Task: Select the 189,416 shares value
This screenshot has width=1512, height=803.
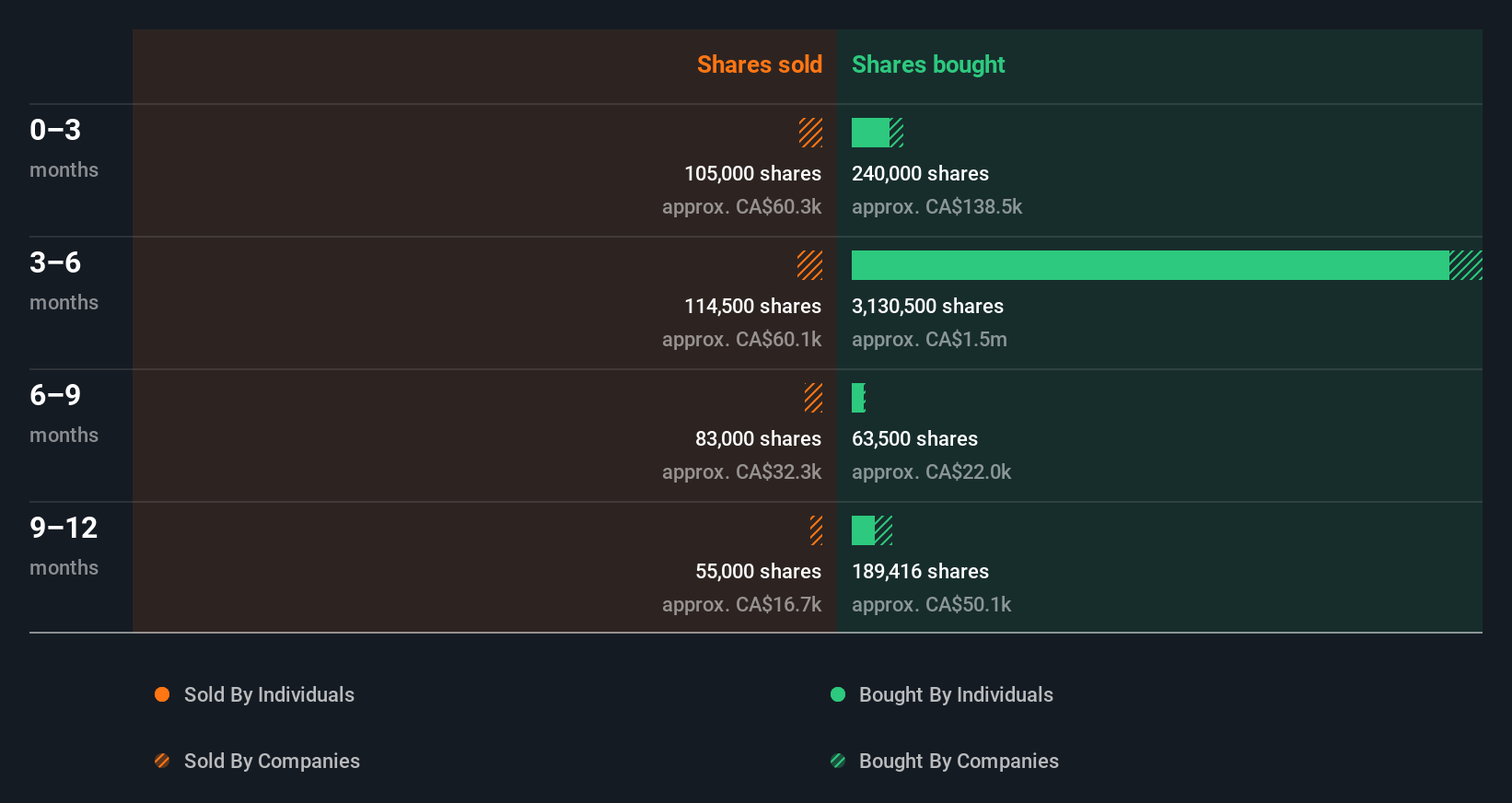Action: (x=920, y=572)
